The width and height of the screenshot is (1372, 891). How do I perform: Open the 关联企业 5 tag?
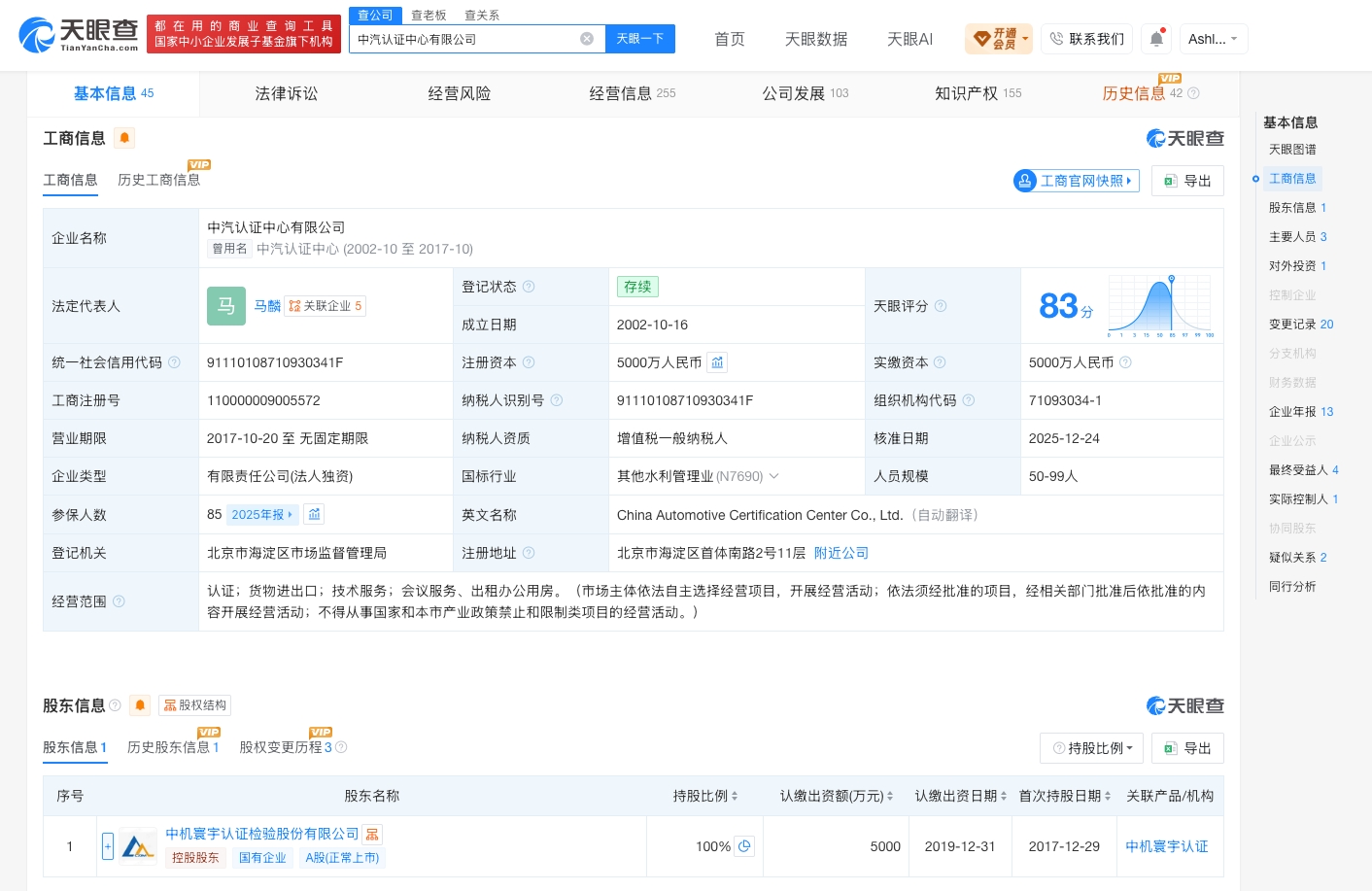(x=326, y=306)
